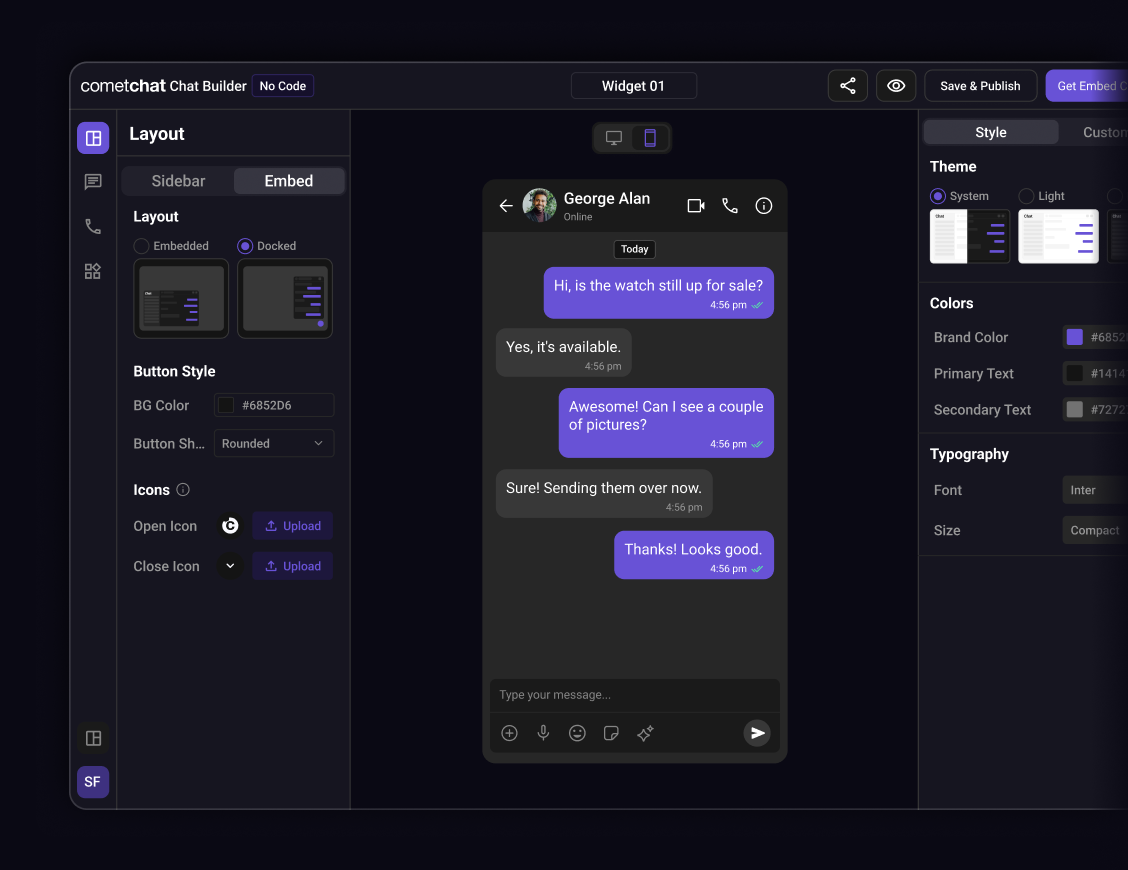The height and width of the screenshot is (870, 1128).
Task: Switch to the Embed tab
Action: pos(288,181)
